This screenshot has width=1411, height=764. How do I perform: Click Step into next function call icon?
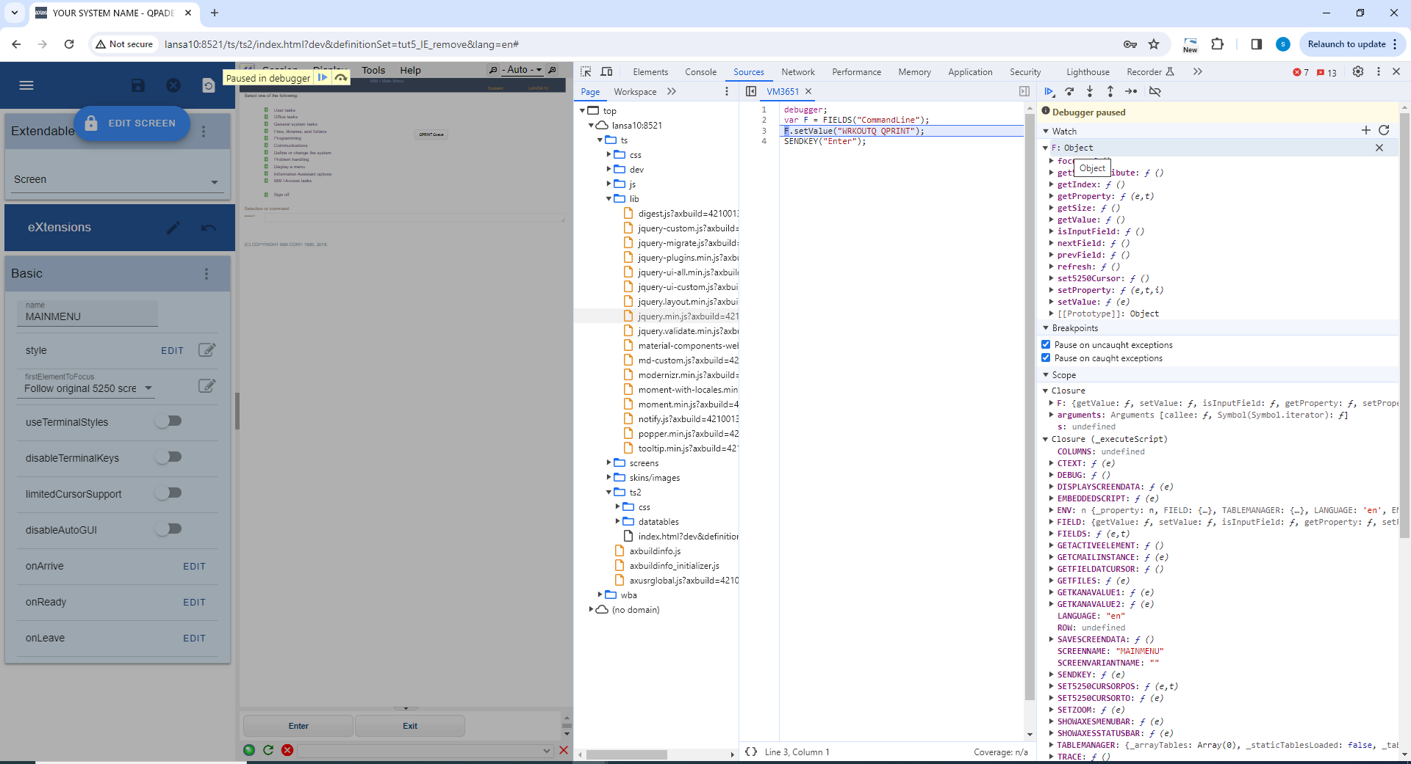coord(1090,92)
